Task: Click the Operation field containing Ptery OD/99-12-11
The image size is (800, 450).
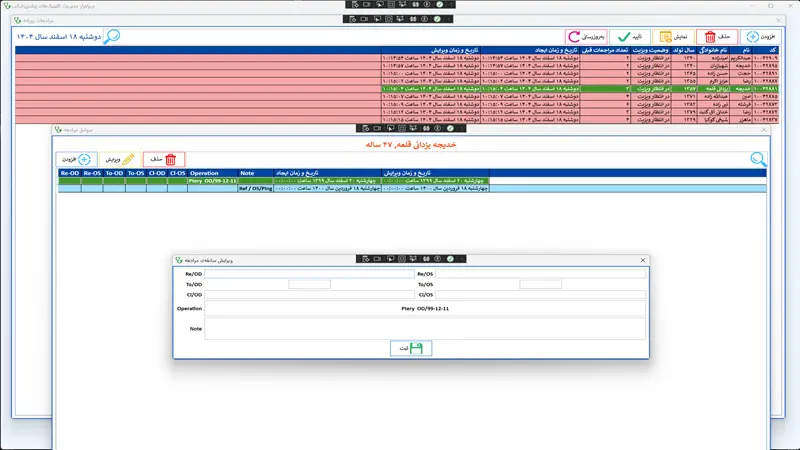Action: [x=425, y=308]
